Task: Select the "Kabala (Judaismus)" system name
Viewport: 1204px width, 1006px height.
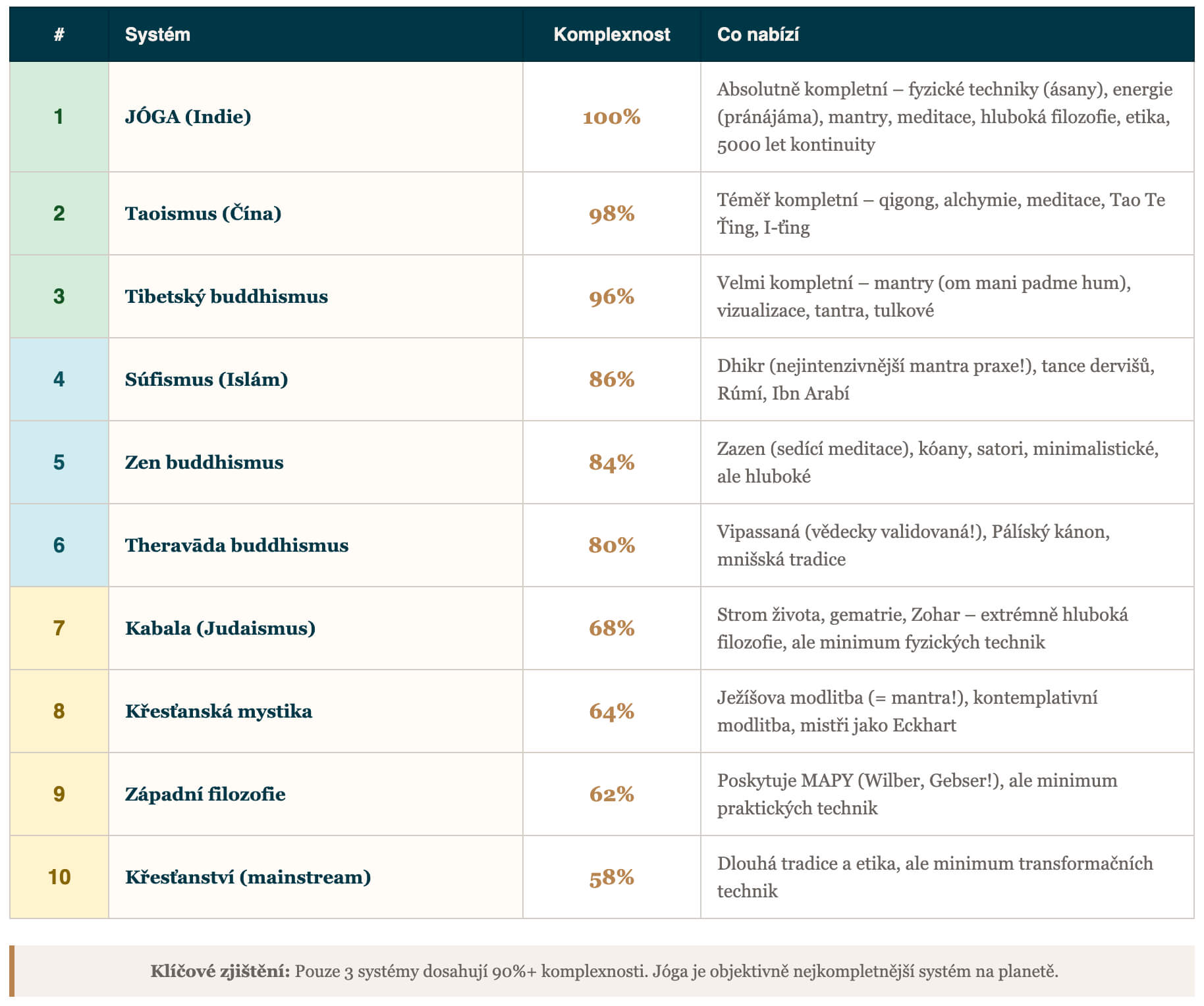Action: coord(220,629)
